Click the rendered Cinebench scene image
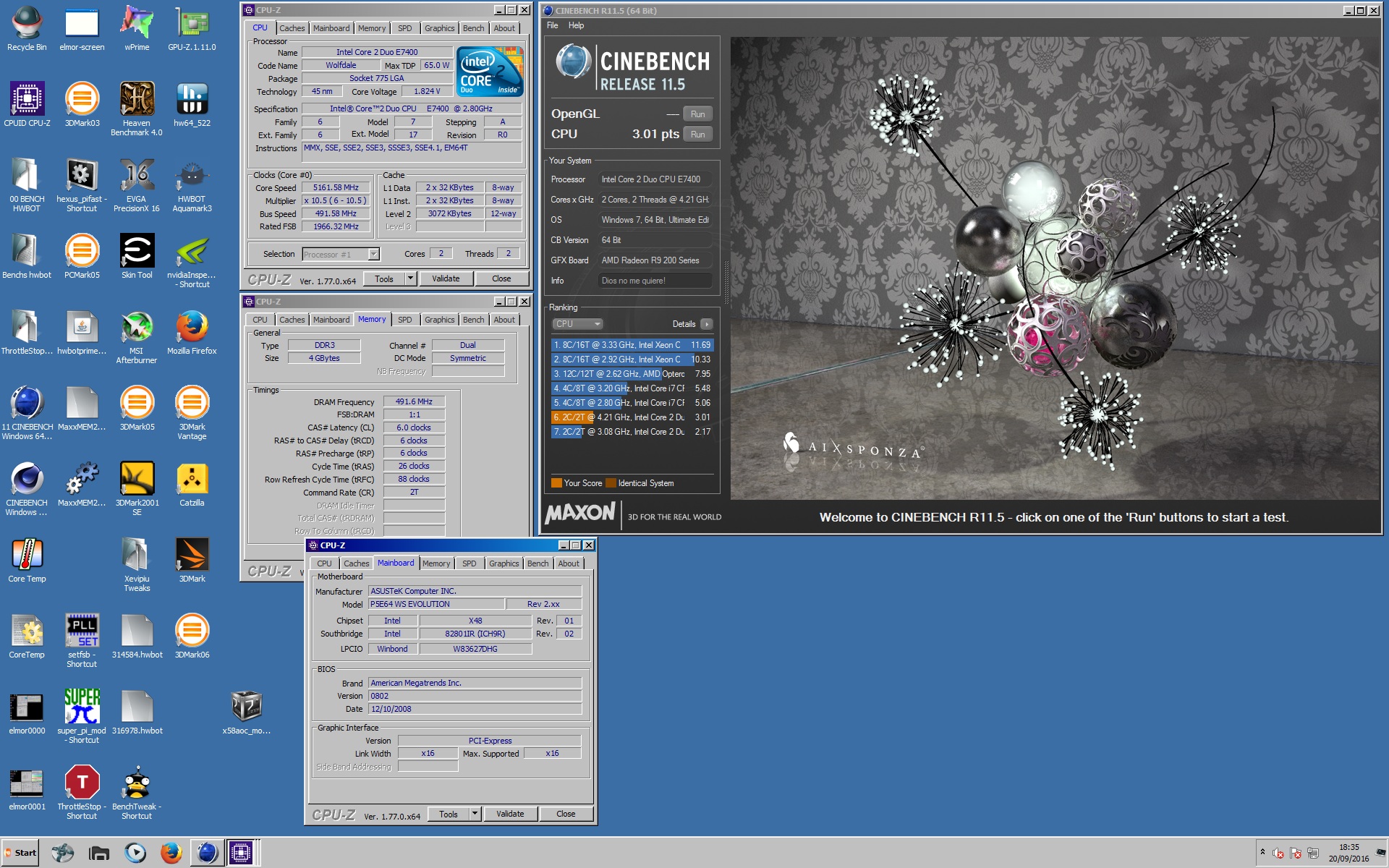1389x868 pixels. [x=1055, y=268]
